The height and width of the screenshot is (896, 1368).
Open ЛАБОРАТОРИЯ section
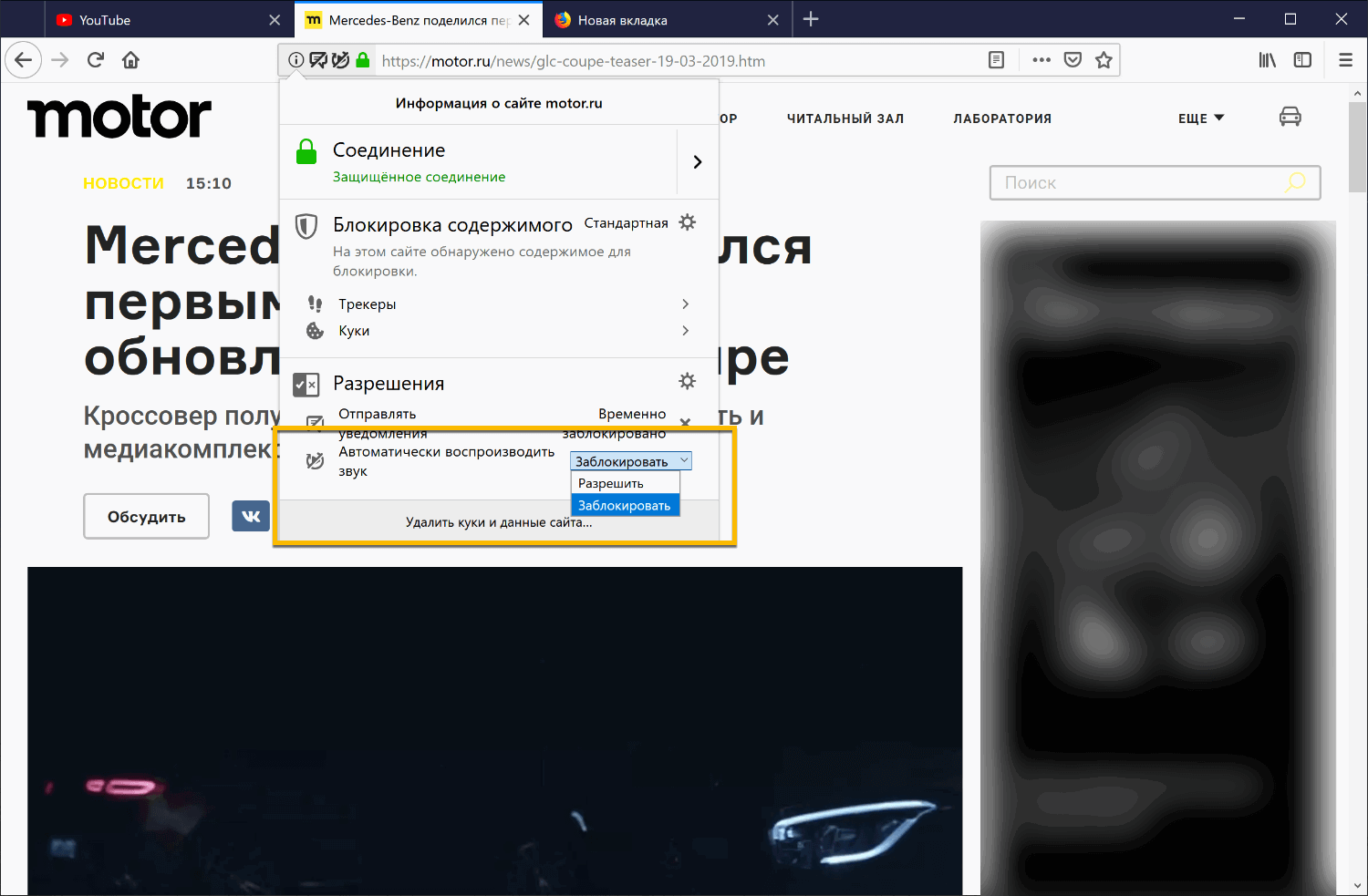coord(1002,118)
